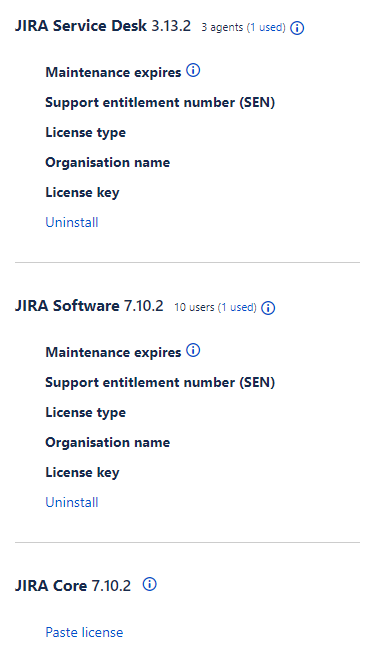Select the JIRA Software 7.10.2 heading
The height and width of the screenshot is (651, 367).
89,306
